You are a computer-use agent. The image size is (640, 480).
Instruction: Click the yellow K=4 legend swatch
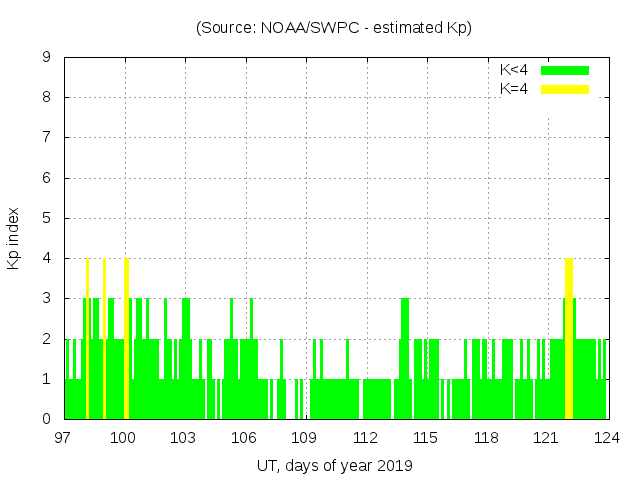click(565, 89)
